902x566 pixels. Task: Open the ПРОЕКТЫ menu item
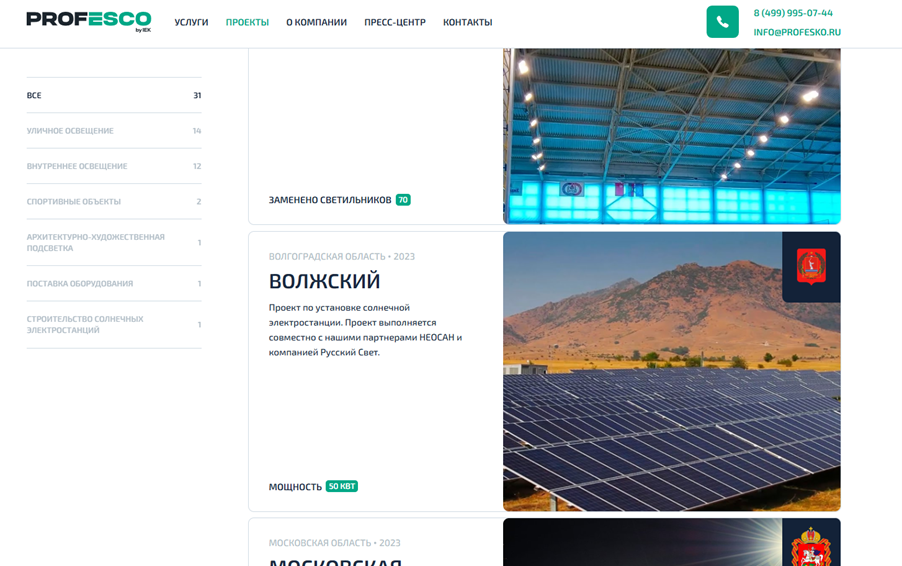coord(247,22)
